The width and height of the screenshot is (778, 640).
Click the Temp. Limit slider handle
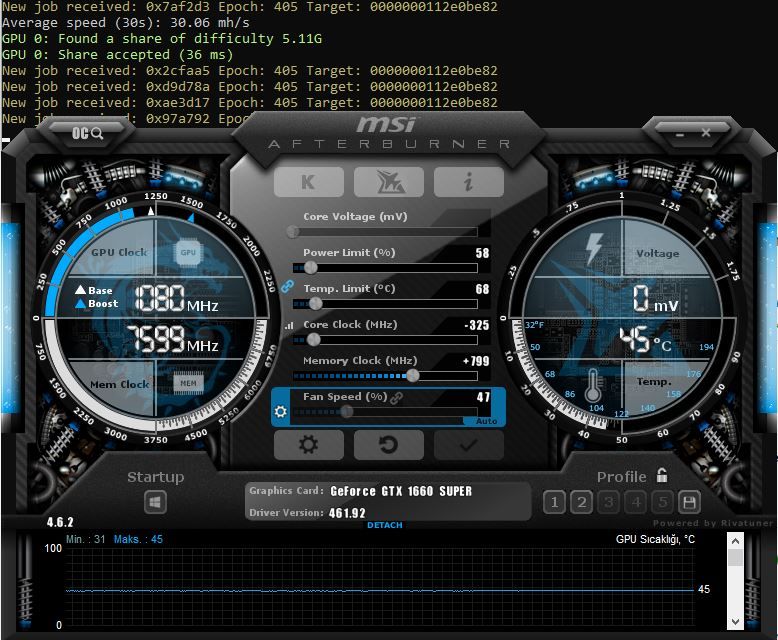click(x=316, y=304)
